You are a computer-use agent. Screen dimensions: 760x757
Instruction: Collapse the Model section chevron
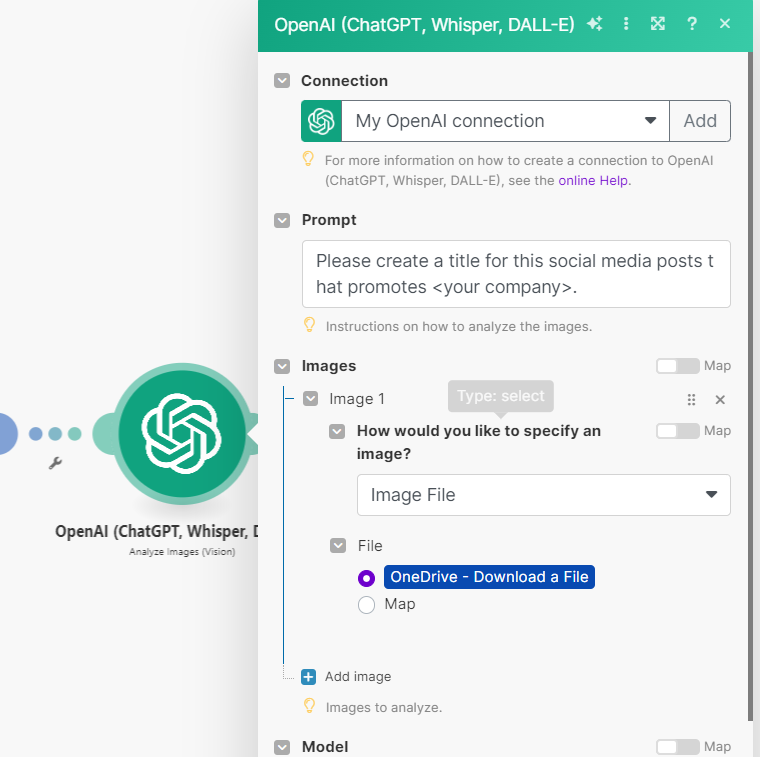coord(282,747)
